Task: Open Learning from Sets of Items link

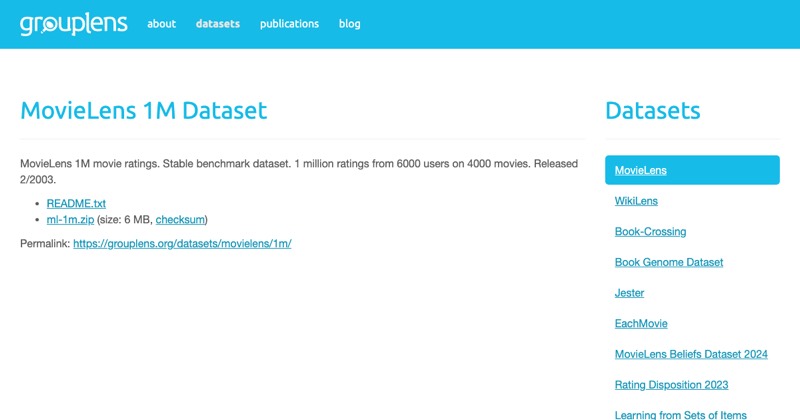Action: click(x=681, y=414)
